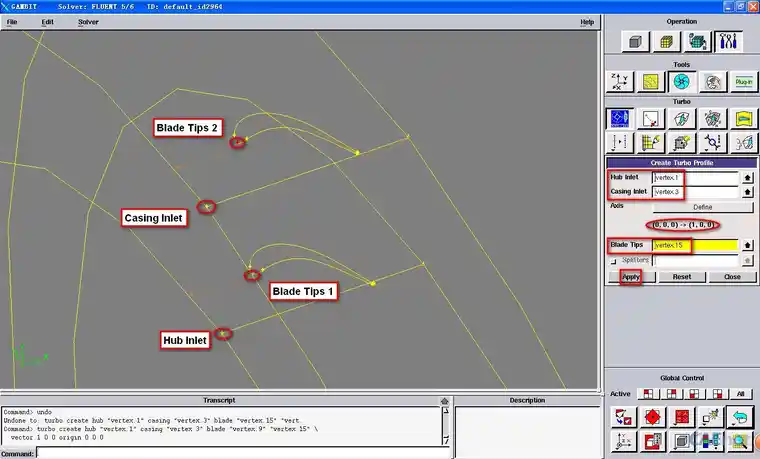Click the Description panel text area
Viewport: 760px width, 459px height.
527,426
